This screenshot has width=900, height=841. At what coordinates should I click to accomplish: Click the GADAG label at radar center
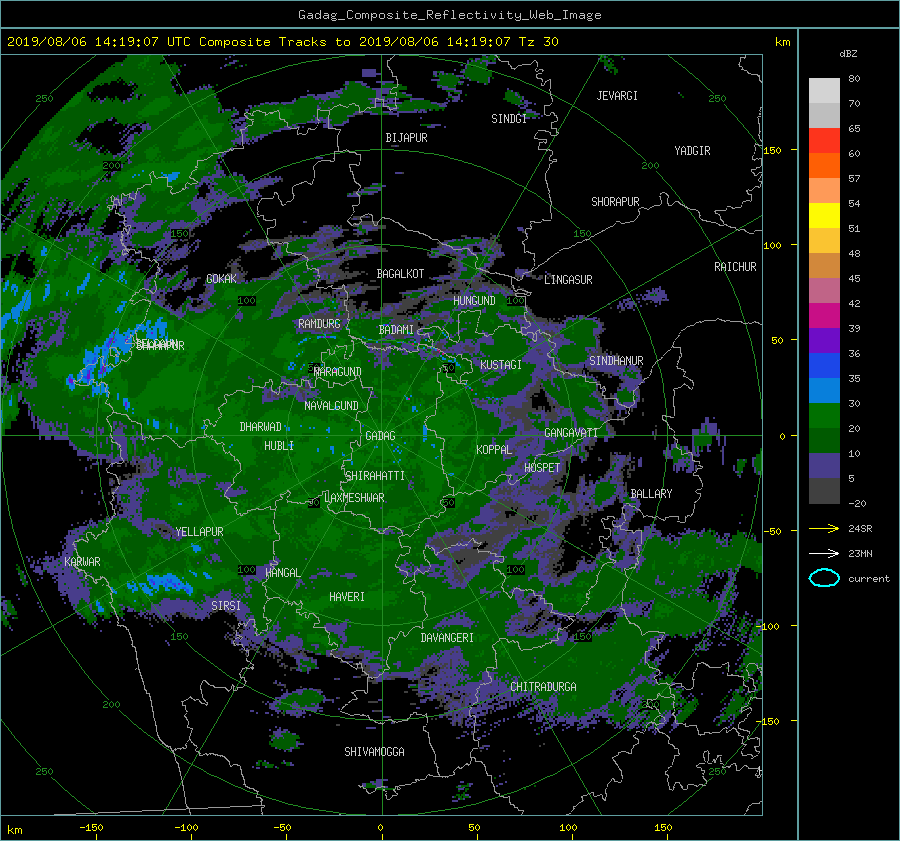tap(380, 436)
